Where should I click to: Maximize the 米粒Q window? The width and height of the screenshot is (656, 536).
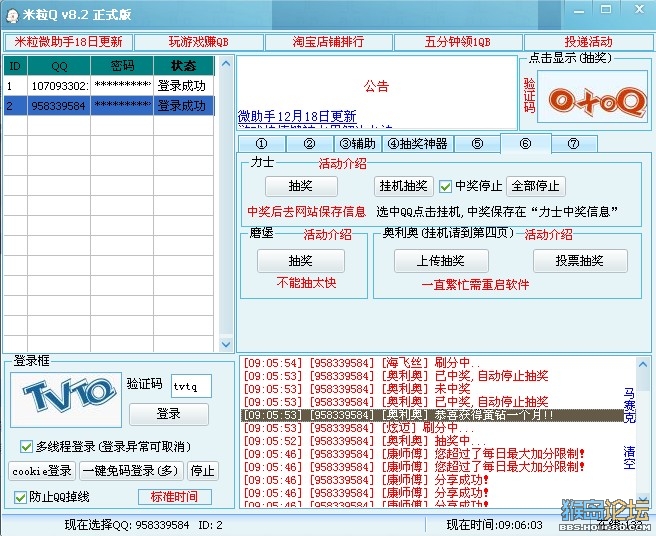pyautogui.click(x=606, y=10)
